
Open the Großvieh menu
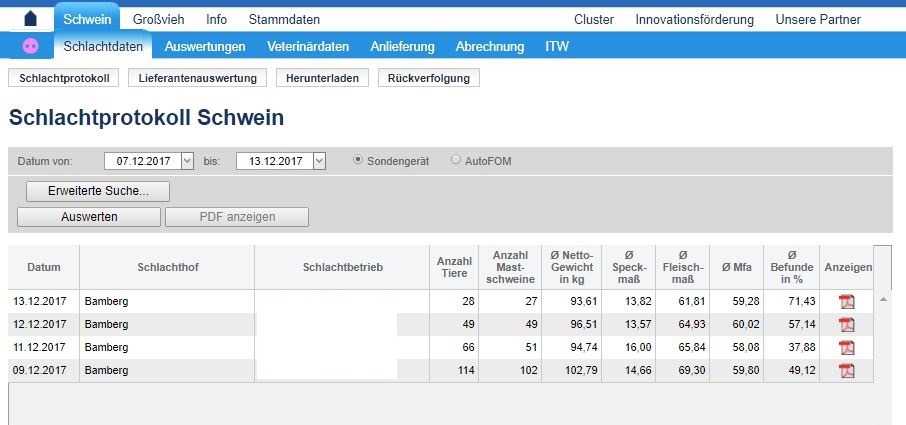159,19
